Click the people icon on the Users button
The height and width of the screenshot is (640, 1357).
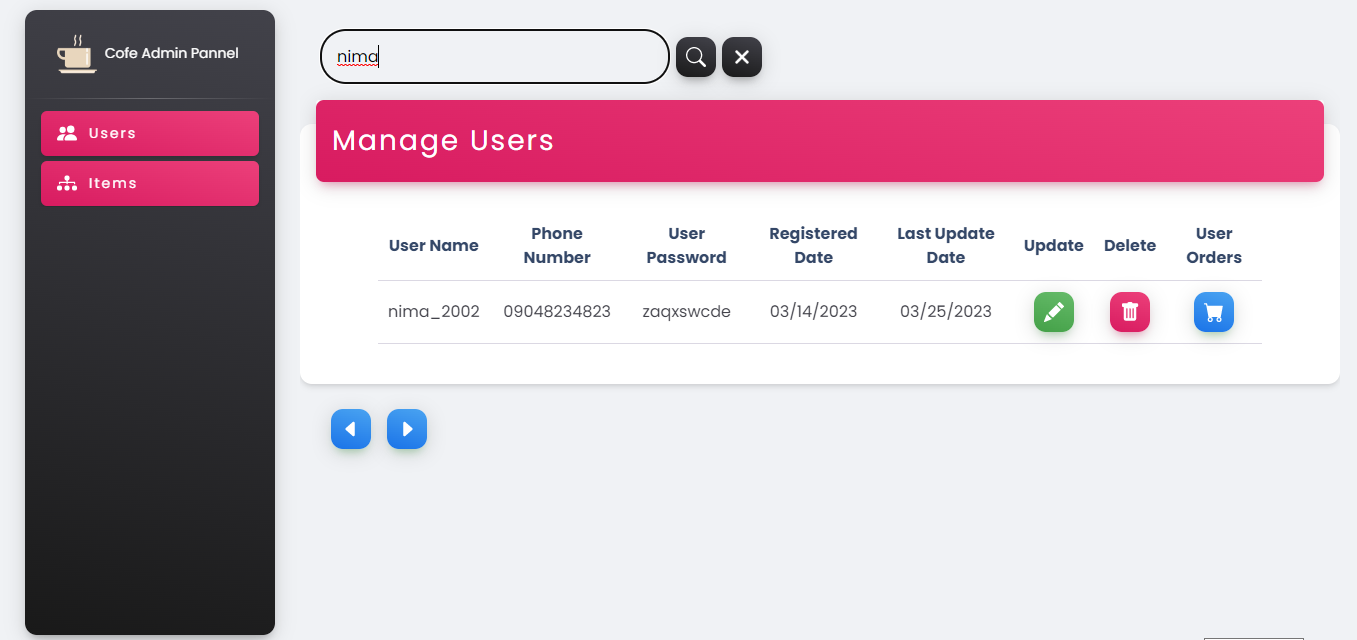(x=68, y=132)
